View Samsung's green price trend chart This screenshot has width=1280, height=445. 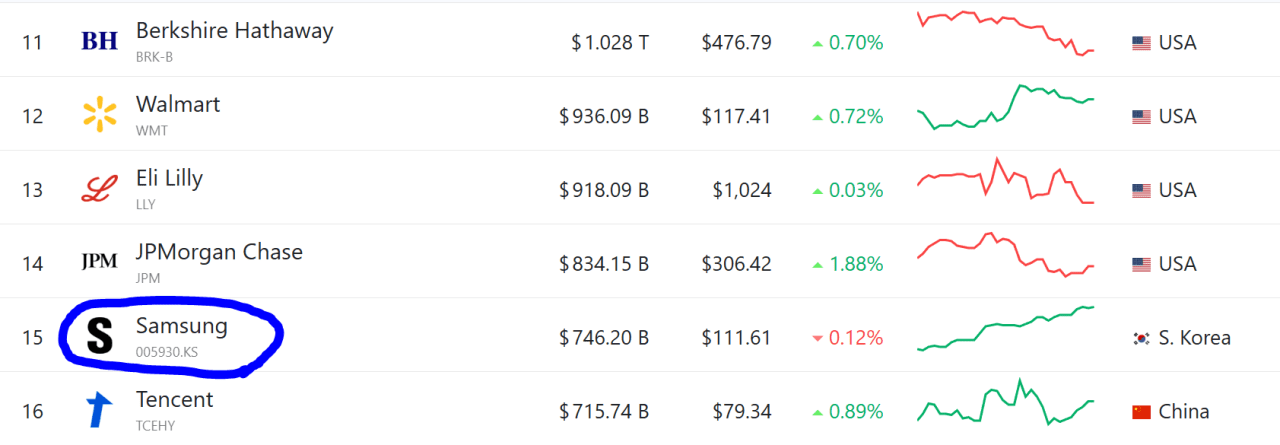pyautogui.click(x=1006, y=328)
